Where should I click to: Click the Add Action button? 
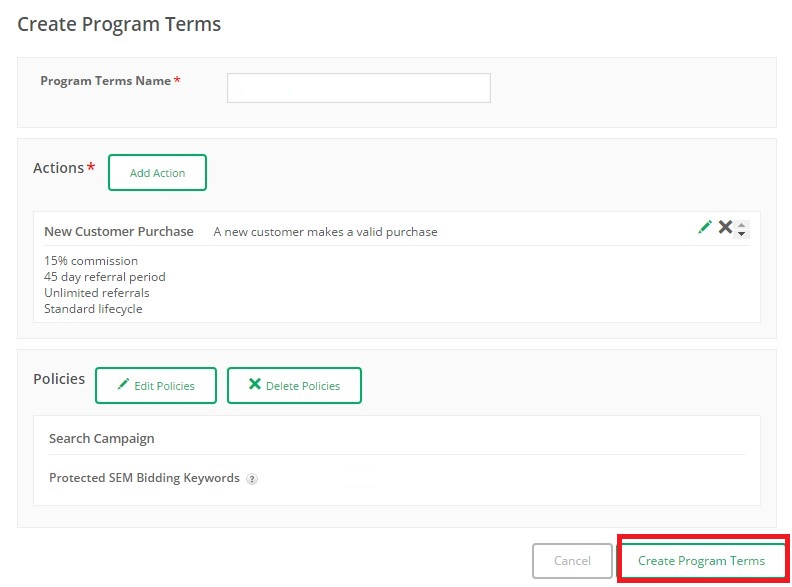click(x=158, y=173)
